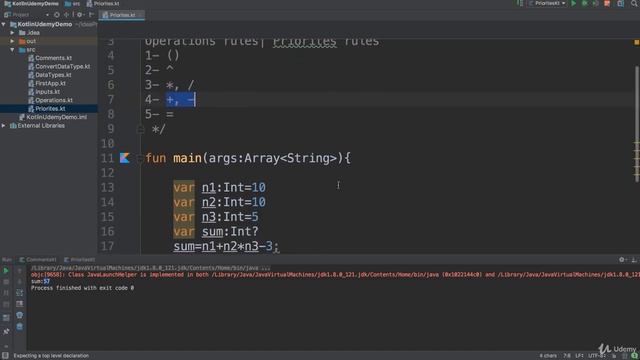Viewport: 640px width, 360px height.
Task: Collapse the src folder
Action: click(13, 50)
